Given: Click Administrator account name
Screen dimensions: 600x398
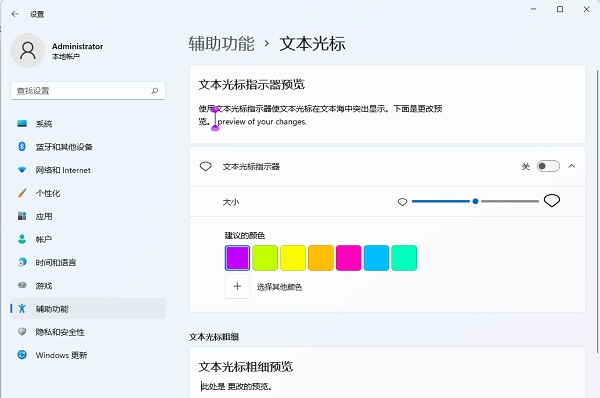Looking at the screenshot, I should pos(77,46).
